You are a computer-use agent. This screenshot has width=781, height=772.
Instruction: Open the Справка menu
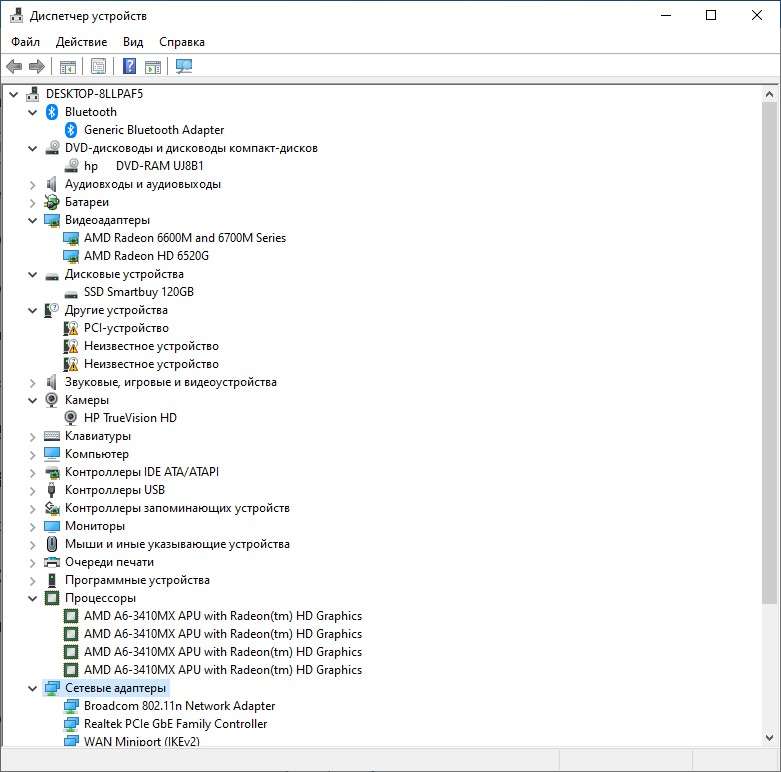tap(182, 42)
